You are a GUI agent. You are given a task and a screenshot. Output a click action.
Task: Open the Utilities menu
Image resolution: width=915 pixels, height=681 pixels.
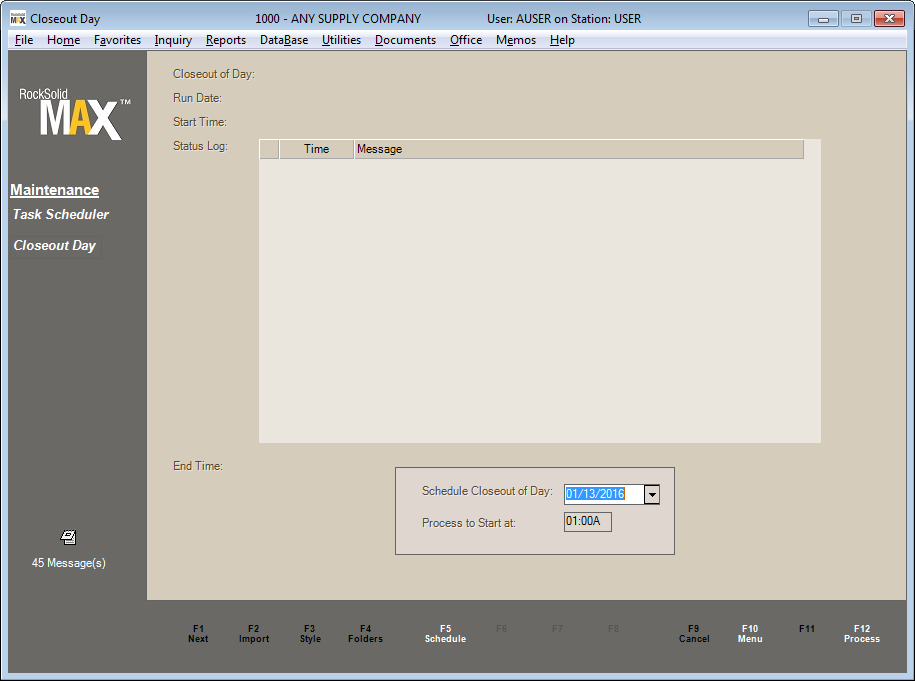(x=341, y=40)
